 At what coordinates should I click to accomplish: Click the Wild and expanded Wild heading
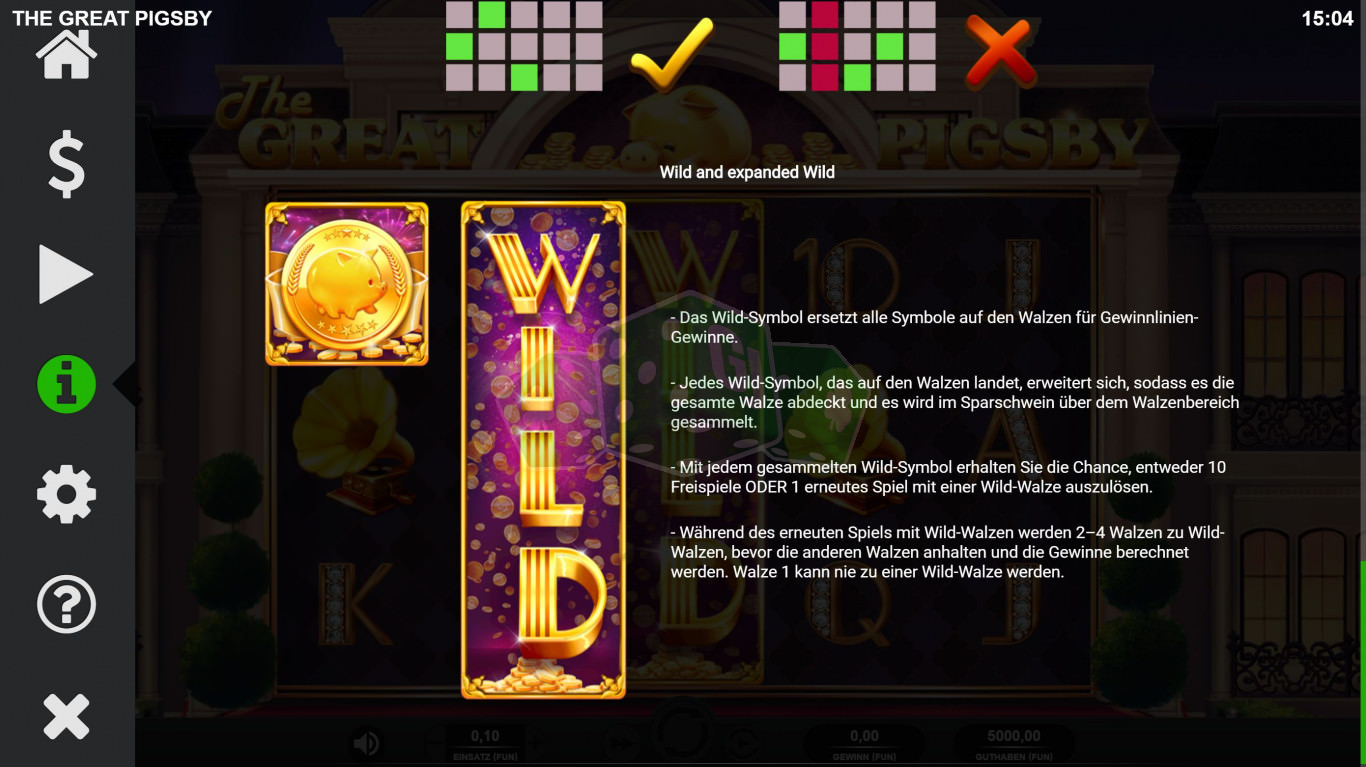[x=747, y=172]
